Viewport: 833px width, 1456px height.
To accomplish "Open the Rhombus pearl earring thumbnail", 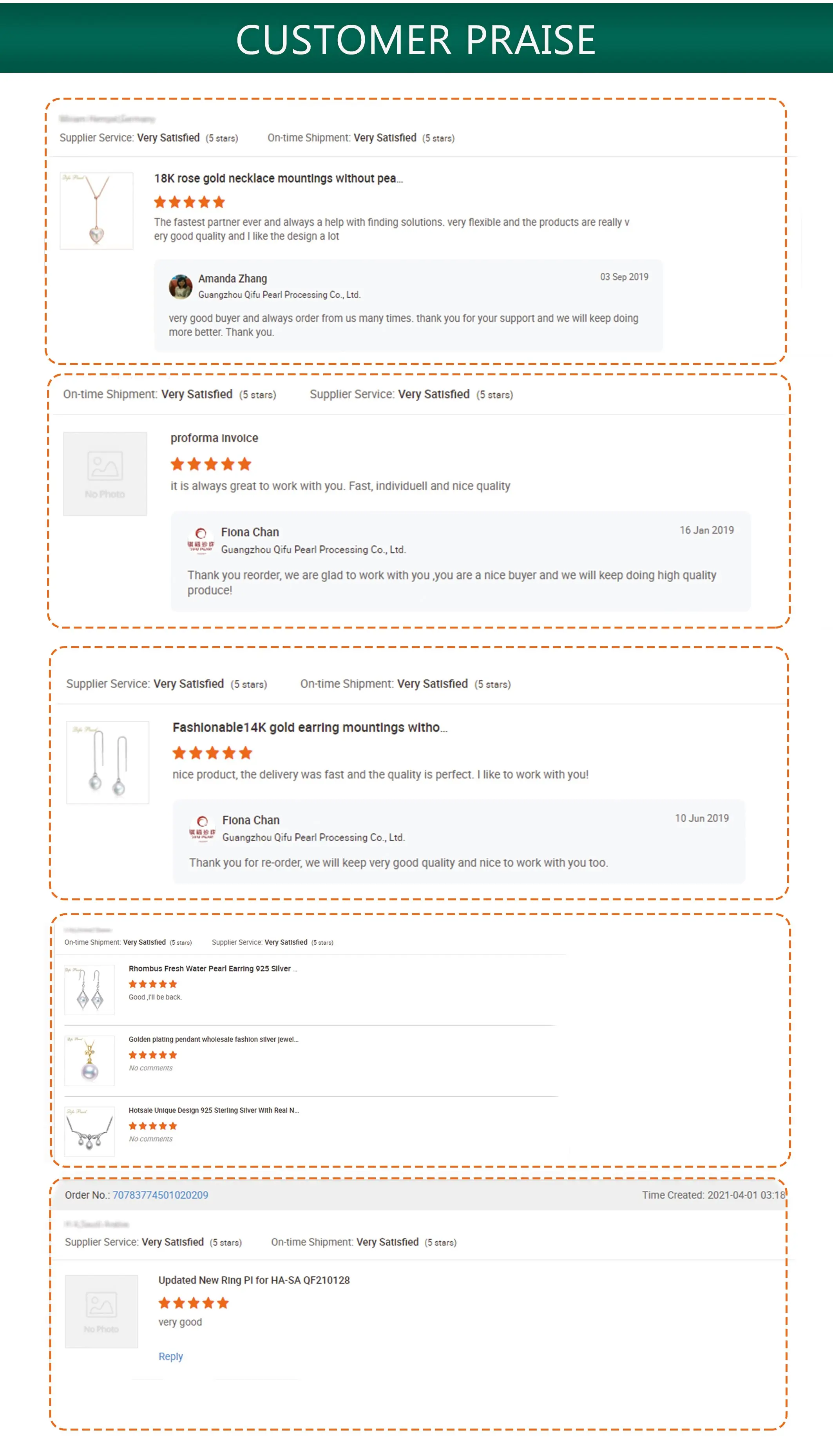I will click(89, 990).
